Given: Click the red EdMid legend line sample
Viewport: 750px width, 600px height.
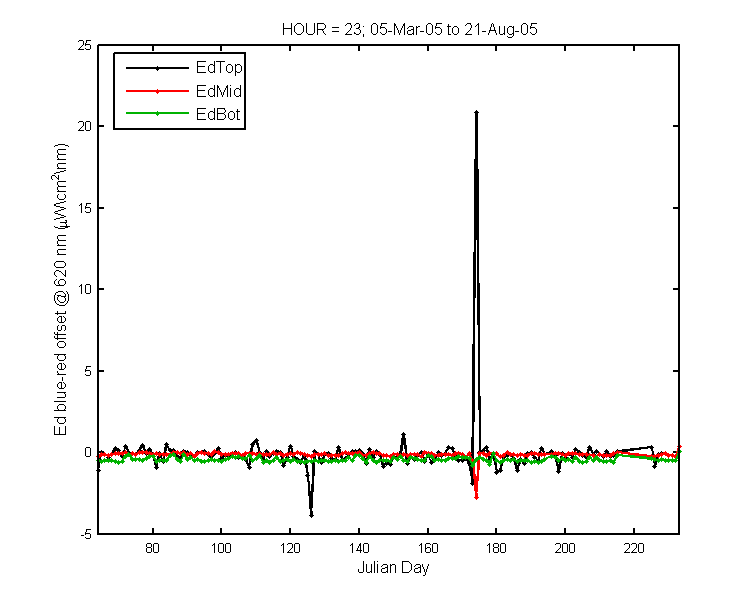Looking at the screenshot, I should (157, 91).
